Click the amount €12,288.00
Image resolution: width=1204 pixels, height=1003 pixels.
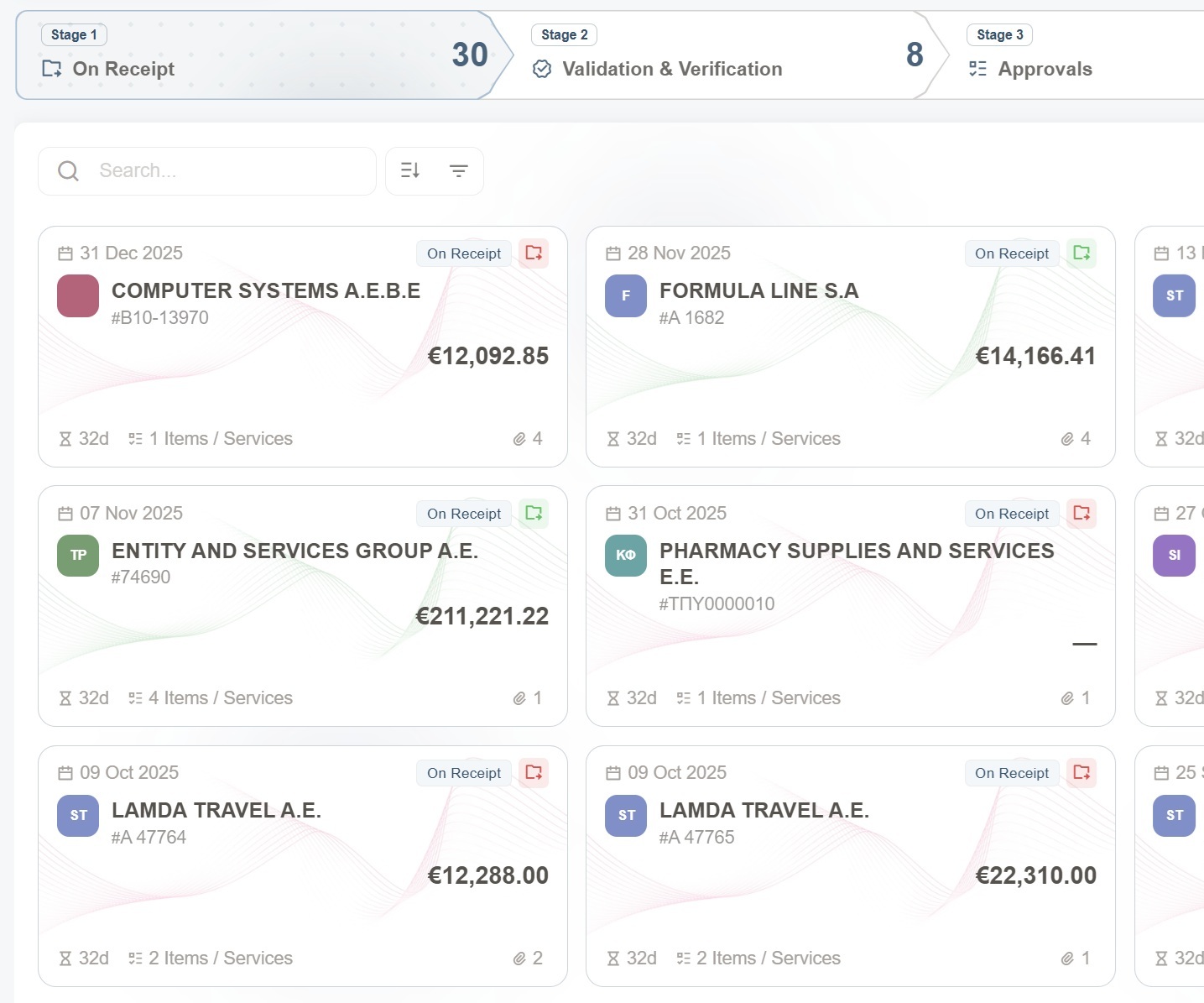pyautogui.click(x=488, y=875)
